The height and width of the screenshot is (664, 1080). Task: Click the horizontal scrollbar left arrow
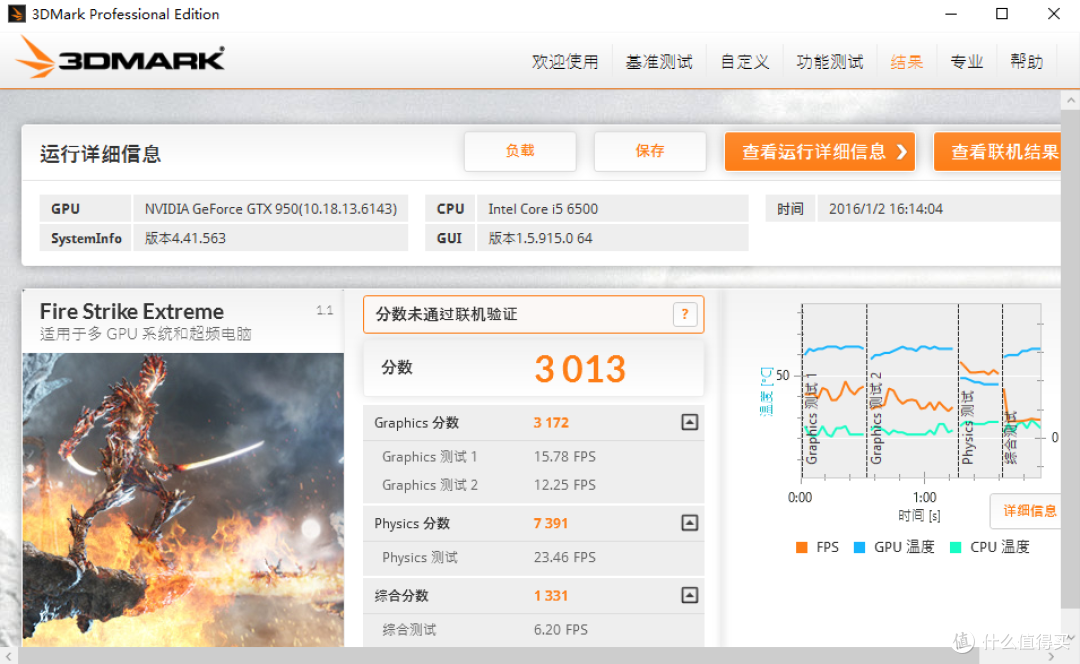8,656
